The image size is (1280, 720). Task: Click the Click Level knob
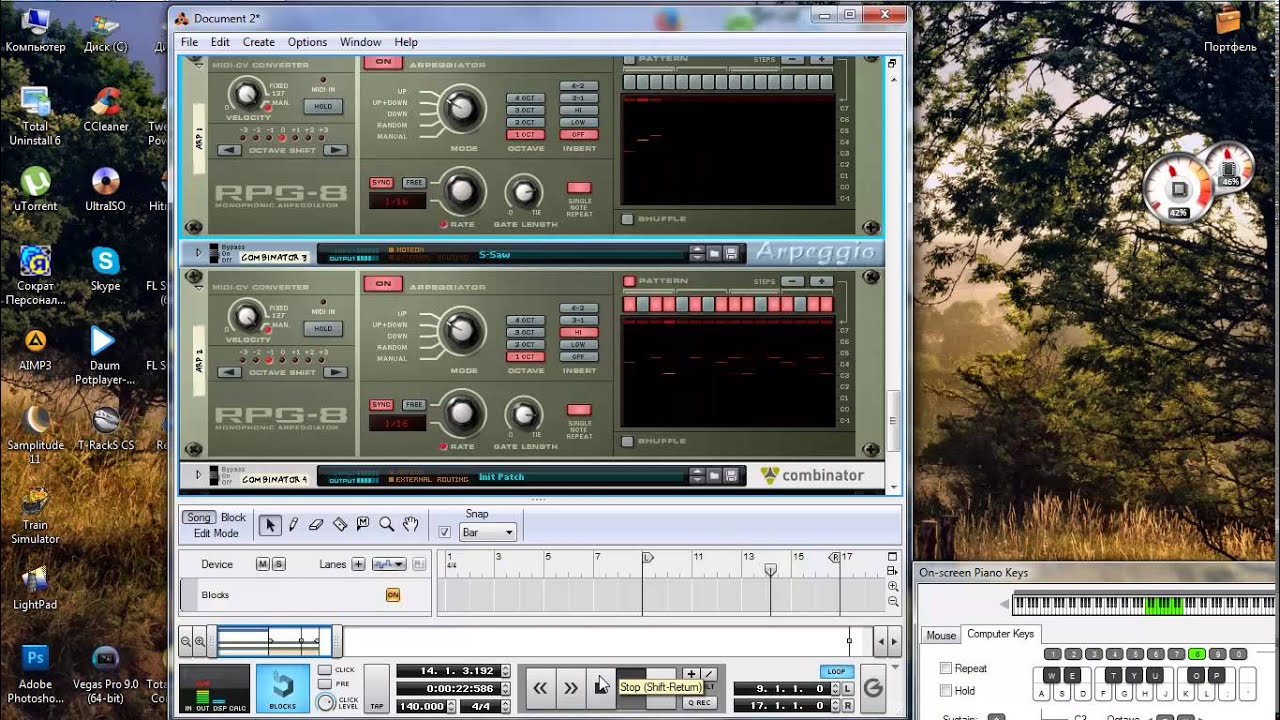[326, 703]
